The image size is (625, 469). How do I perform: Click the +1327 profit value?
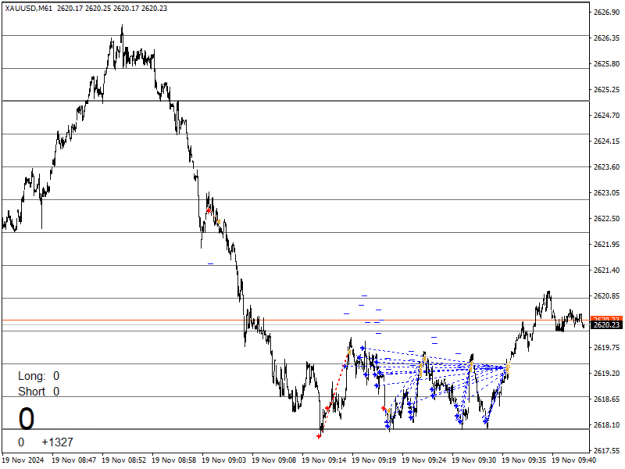pyautogui.click(x=57, y=442)
